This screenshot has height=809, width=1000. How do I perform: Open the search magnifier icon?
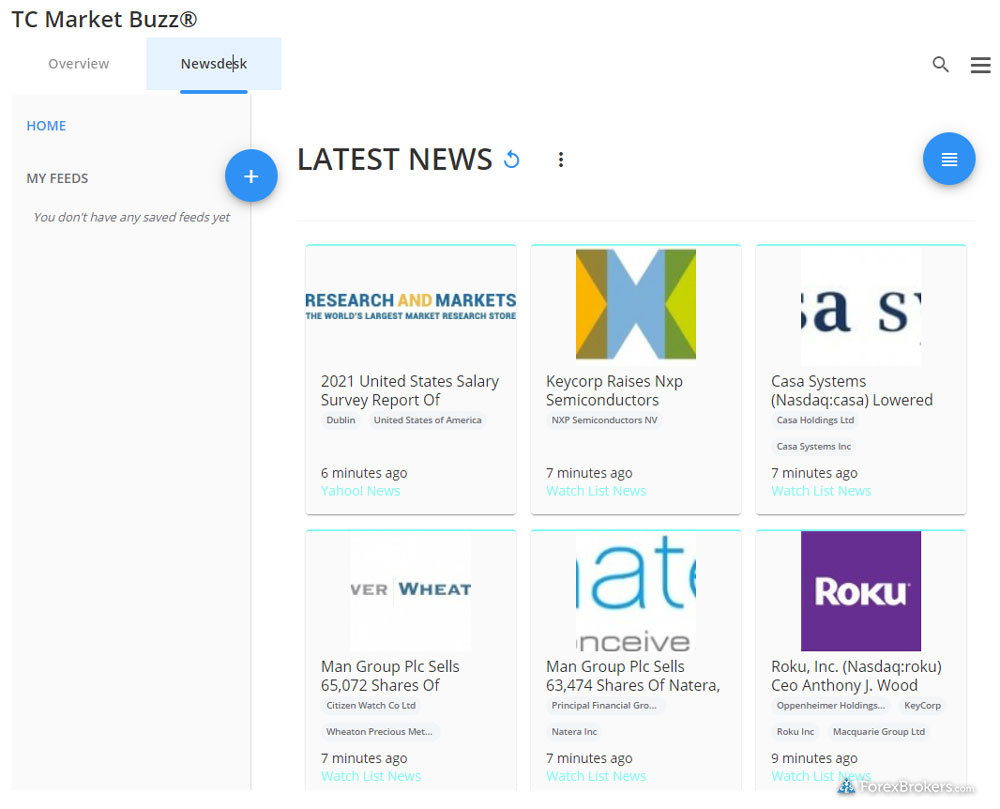point(940,64)
